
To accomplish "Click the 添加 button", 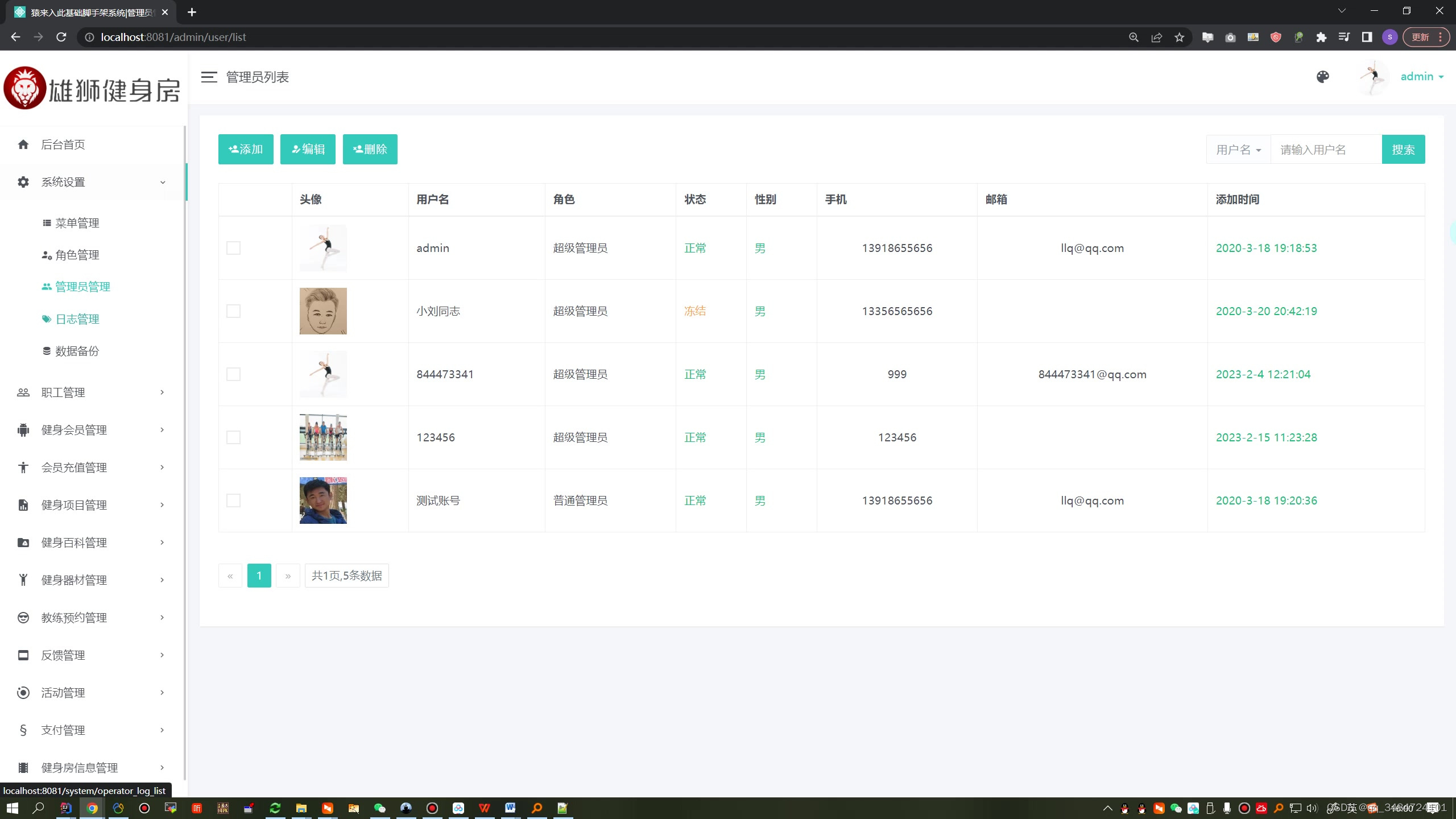I will coord(246,149).
